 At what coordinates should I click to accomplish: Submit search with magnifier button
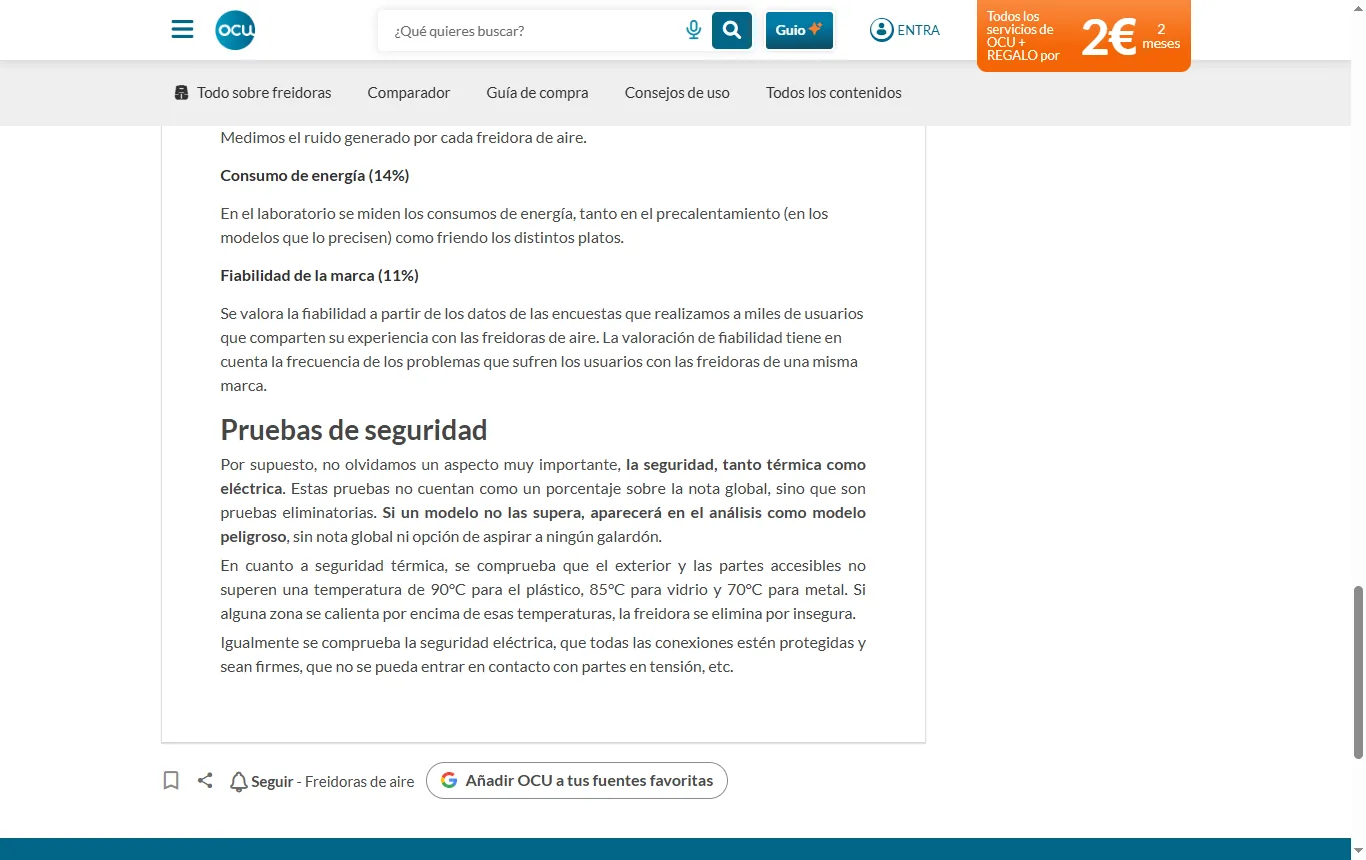732,30
